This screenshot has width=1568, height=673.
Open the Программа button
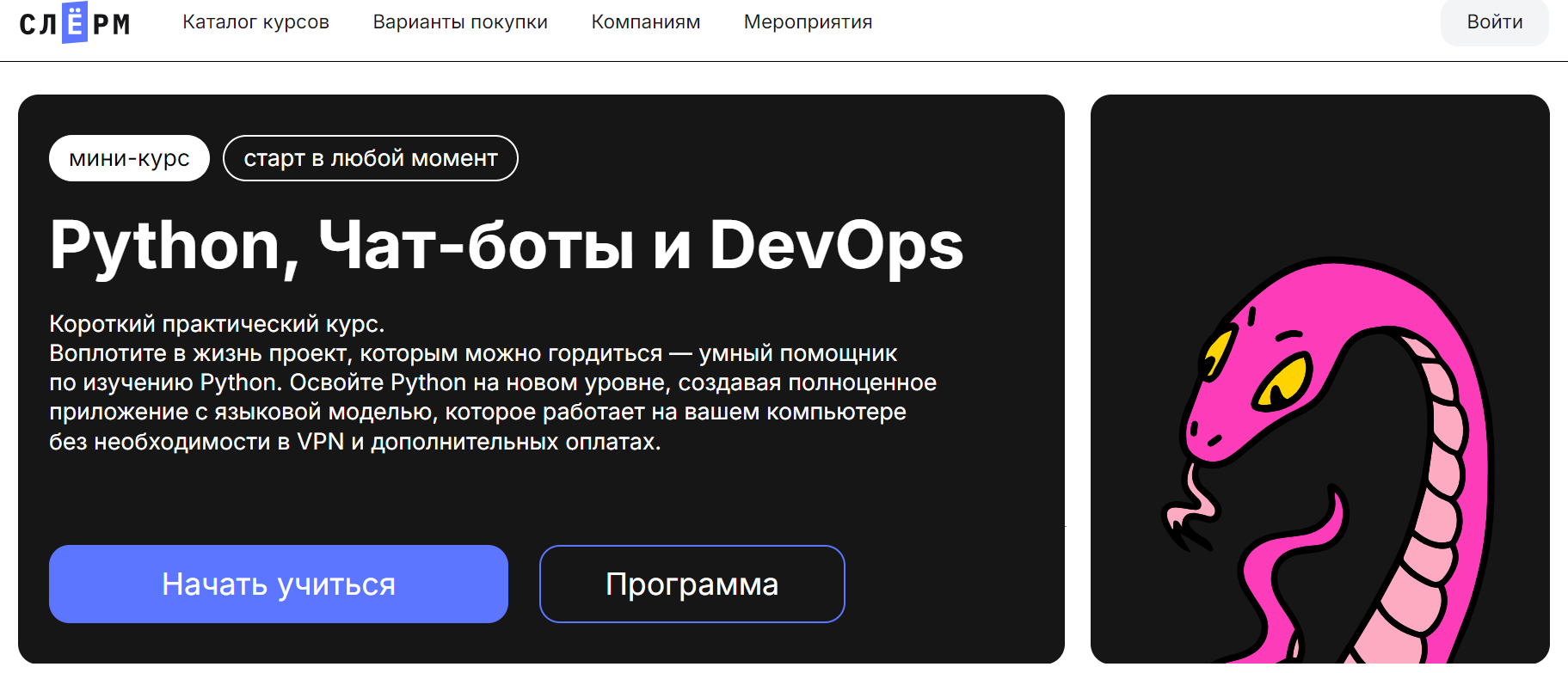tap(692, 584)
